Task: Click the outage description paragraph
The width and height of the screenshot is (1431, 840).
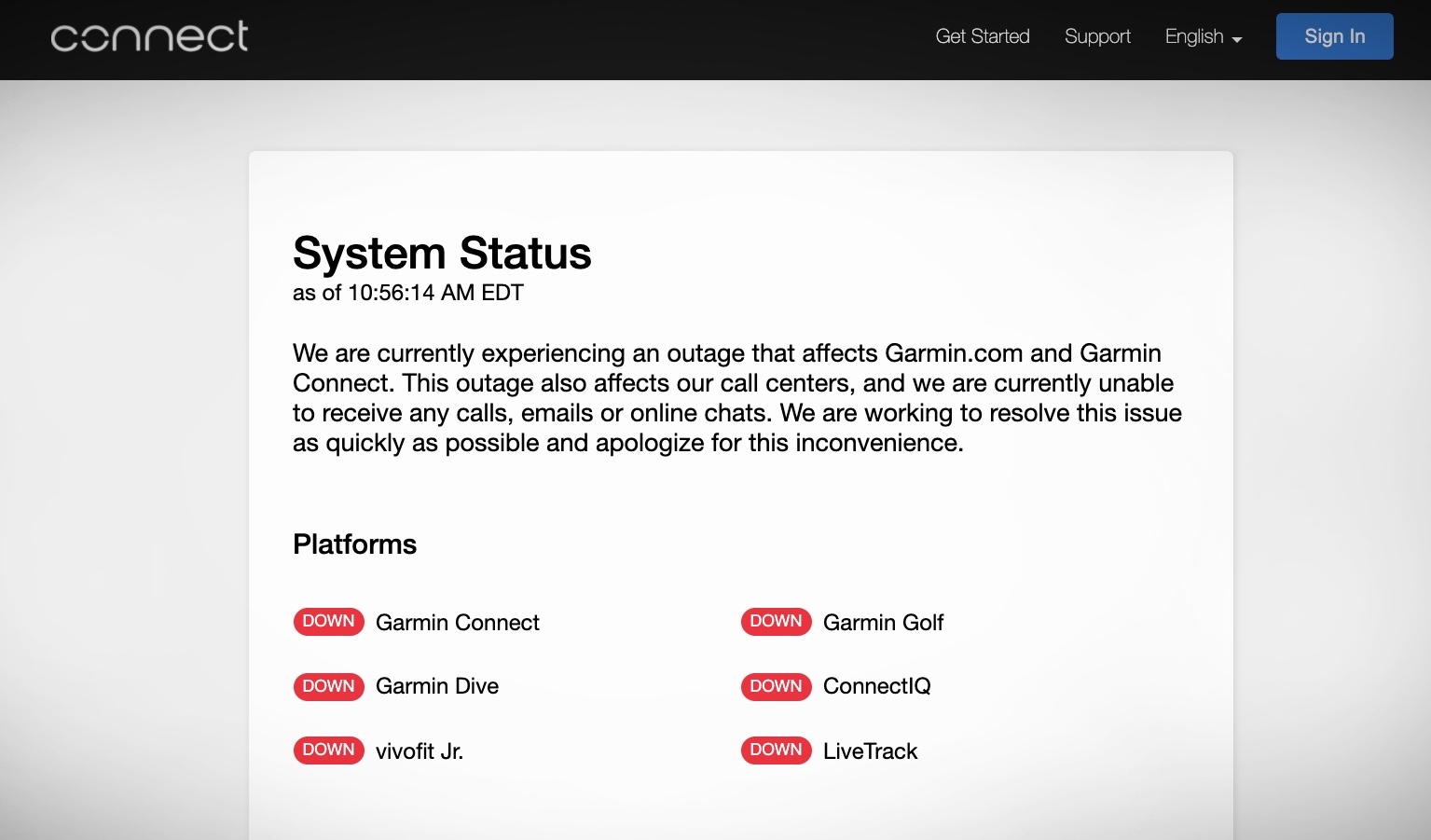Action: (737, 398)
